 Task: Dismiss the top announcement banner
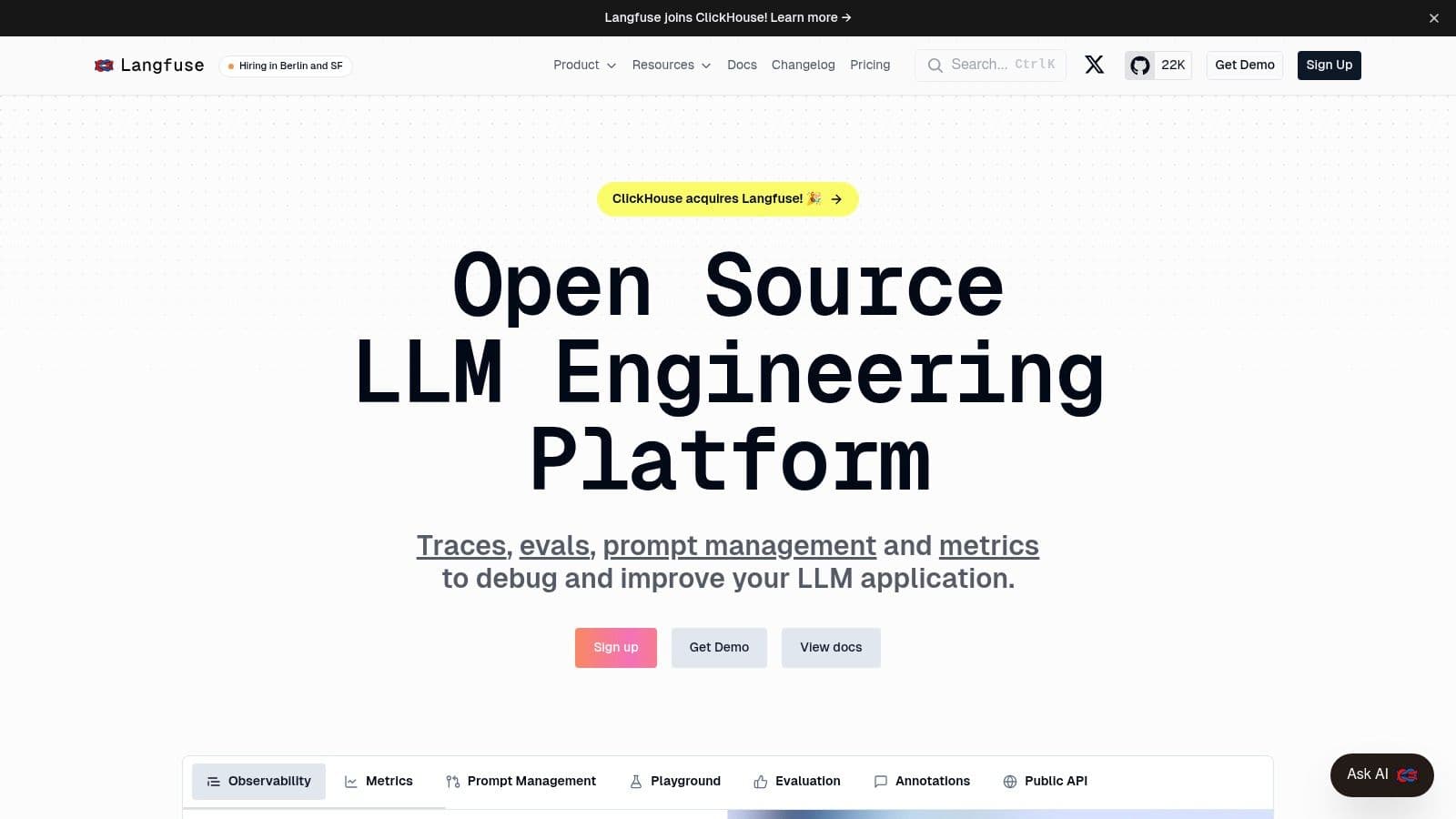tap(1434, 17)
